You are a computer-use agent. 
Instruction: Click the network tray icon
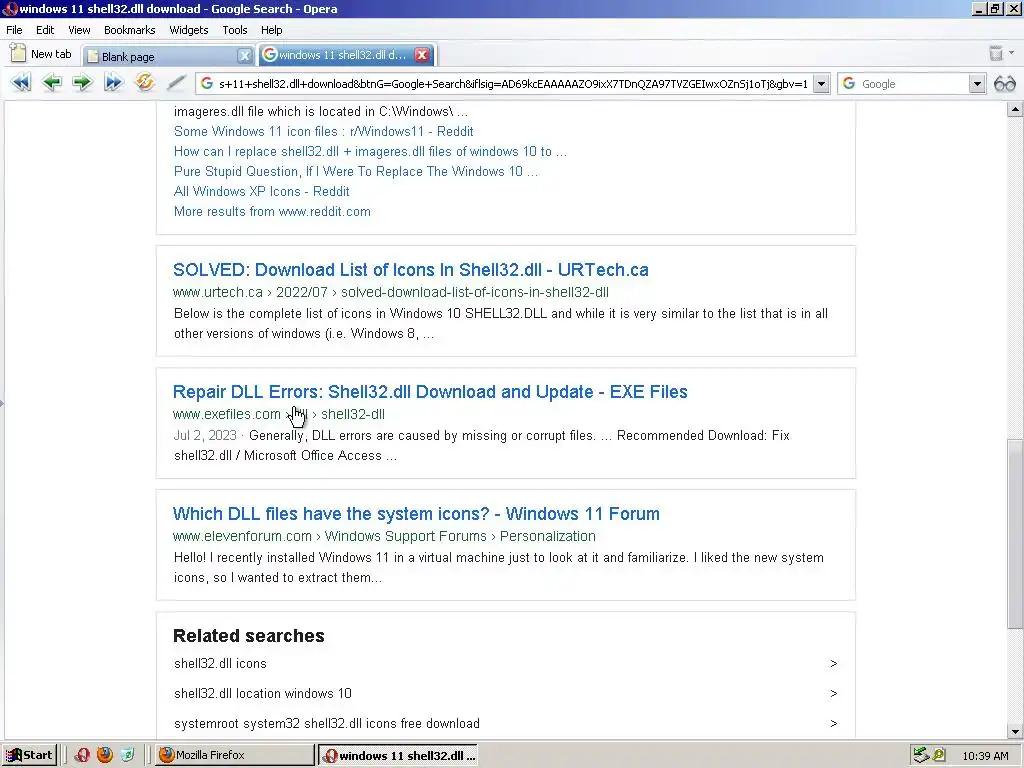coord(921,756)
